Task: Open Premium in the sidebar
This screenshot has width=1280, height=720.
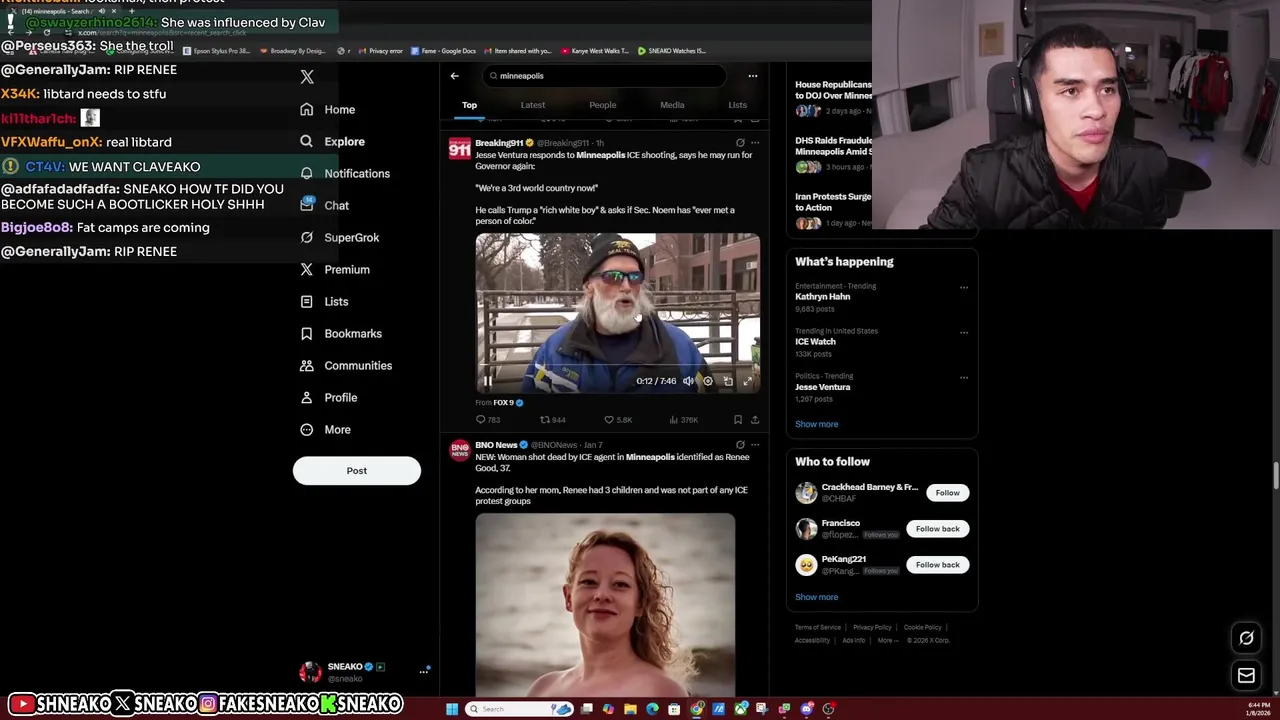Action: coord(334,269)
